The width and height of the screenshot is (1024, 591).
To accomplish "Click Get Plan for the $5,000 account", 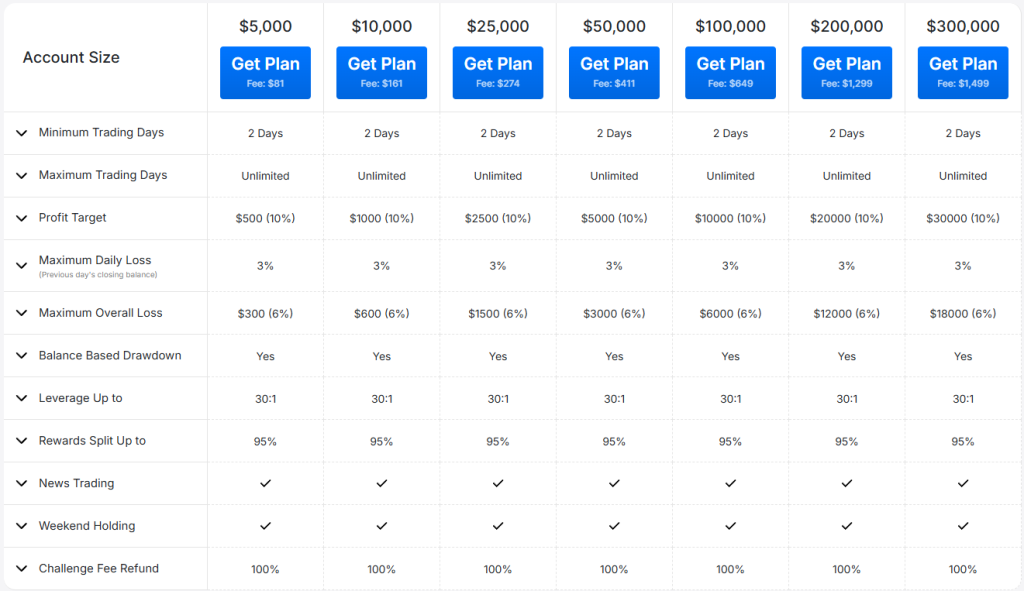I will point(265,72).
